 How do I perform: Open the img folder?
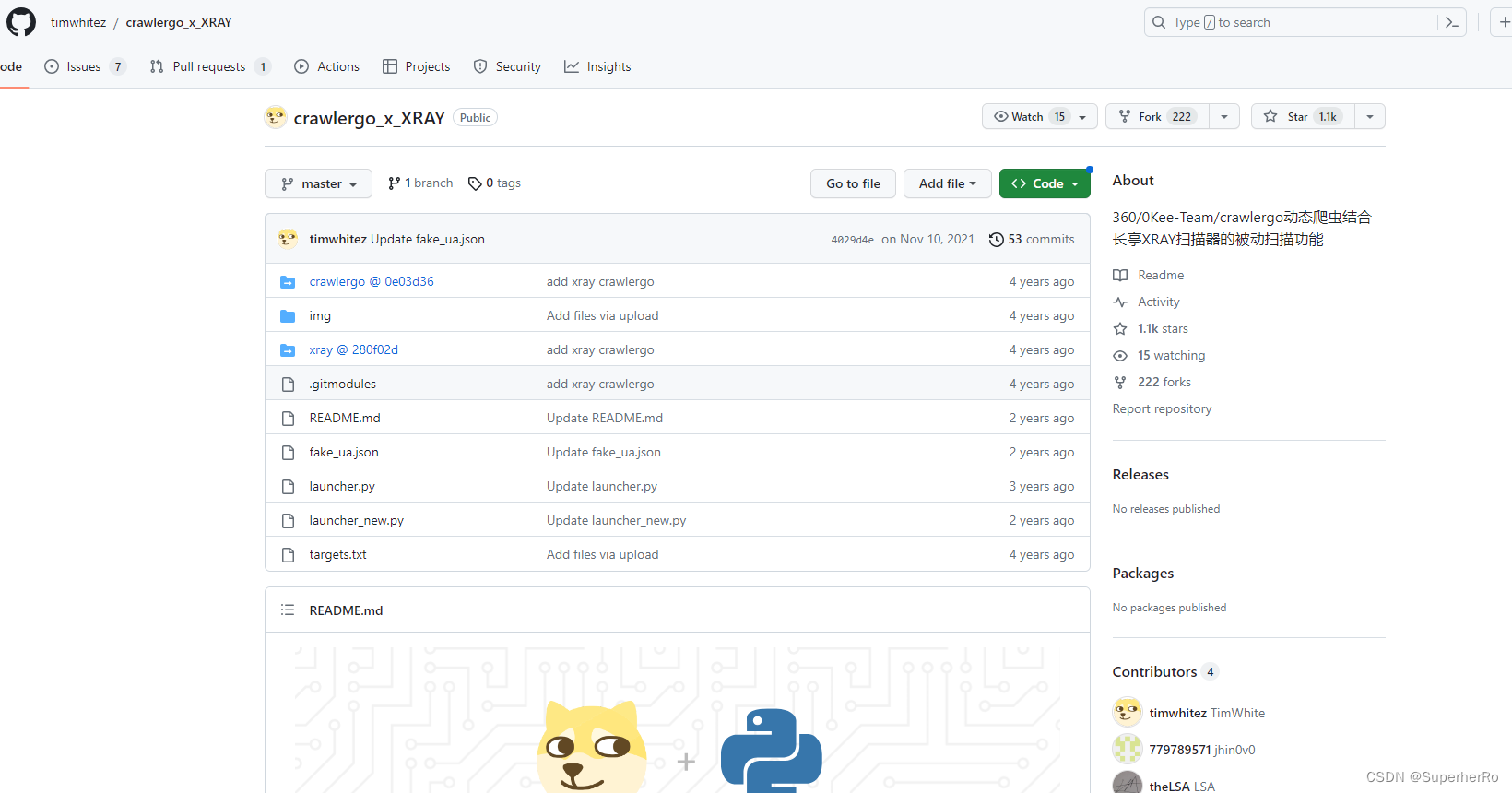[320, 315]
